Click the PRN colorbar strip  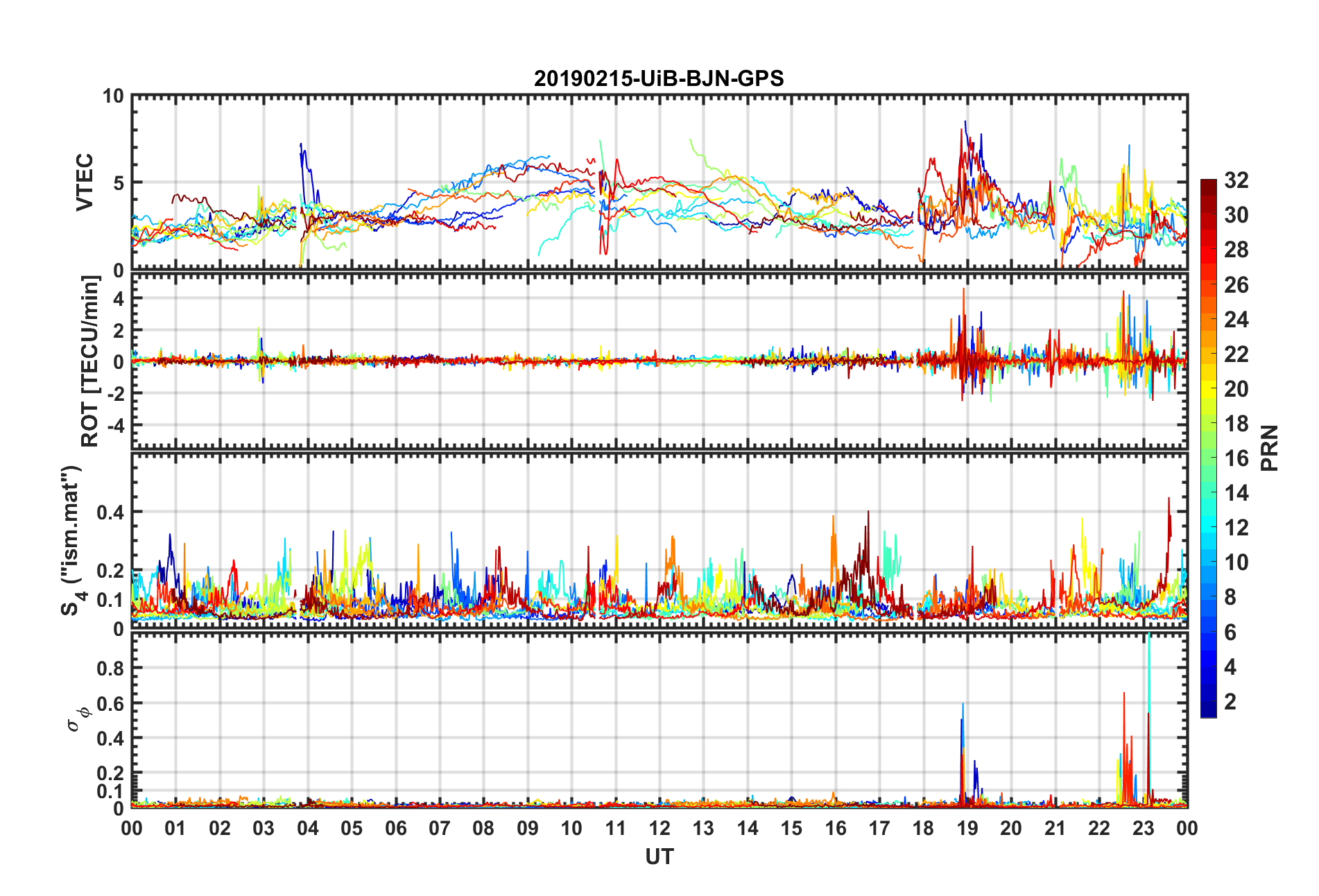[1209, 448]
